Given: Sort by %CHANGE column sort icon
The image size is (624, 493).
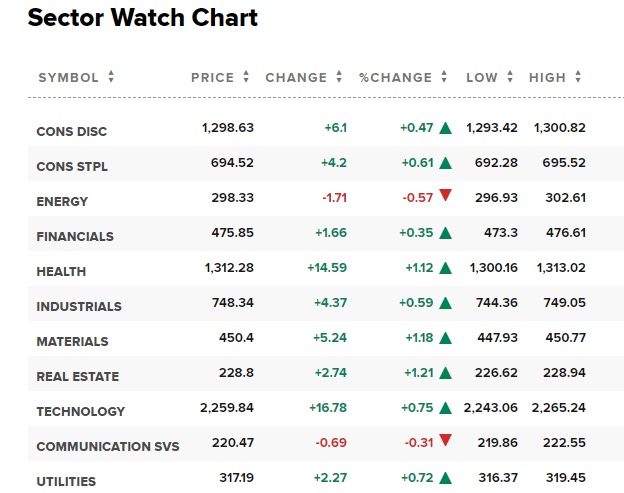Looking at the screenshot, I should click(x=444, y=77).
